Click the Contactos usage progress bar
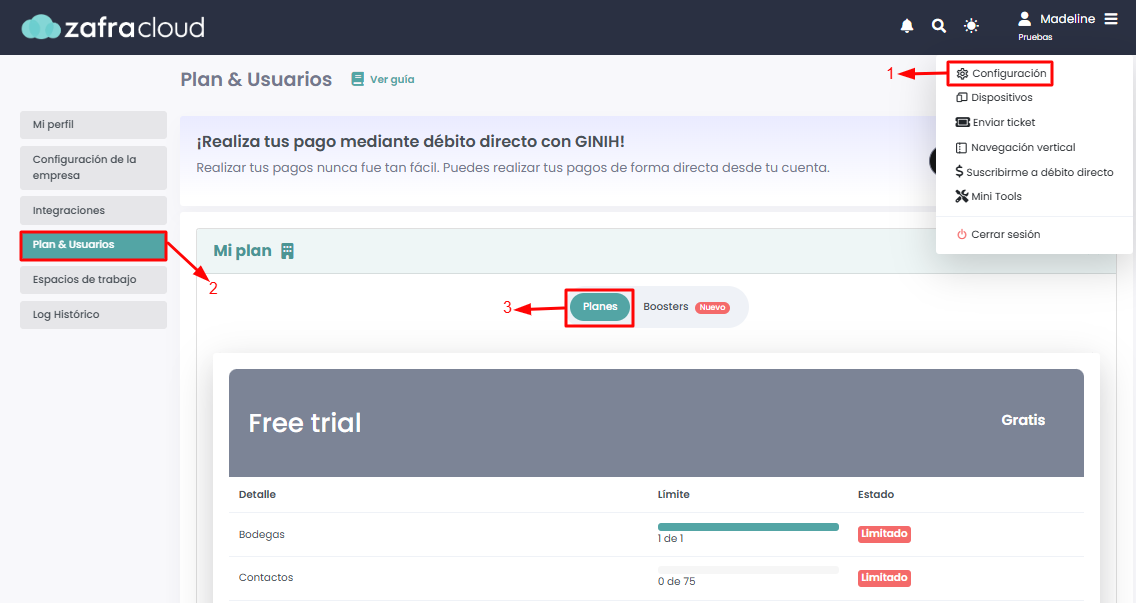Image resolution: width=1136 pixels, height=603 pixels. point(748,570)
